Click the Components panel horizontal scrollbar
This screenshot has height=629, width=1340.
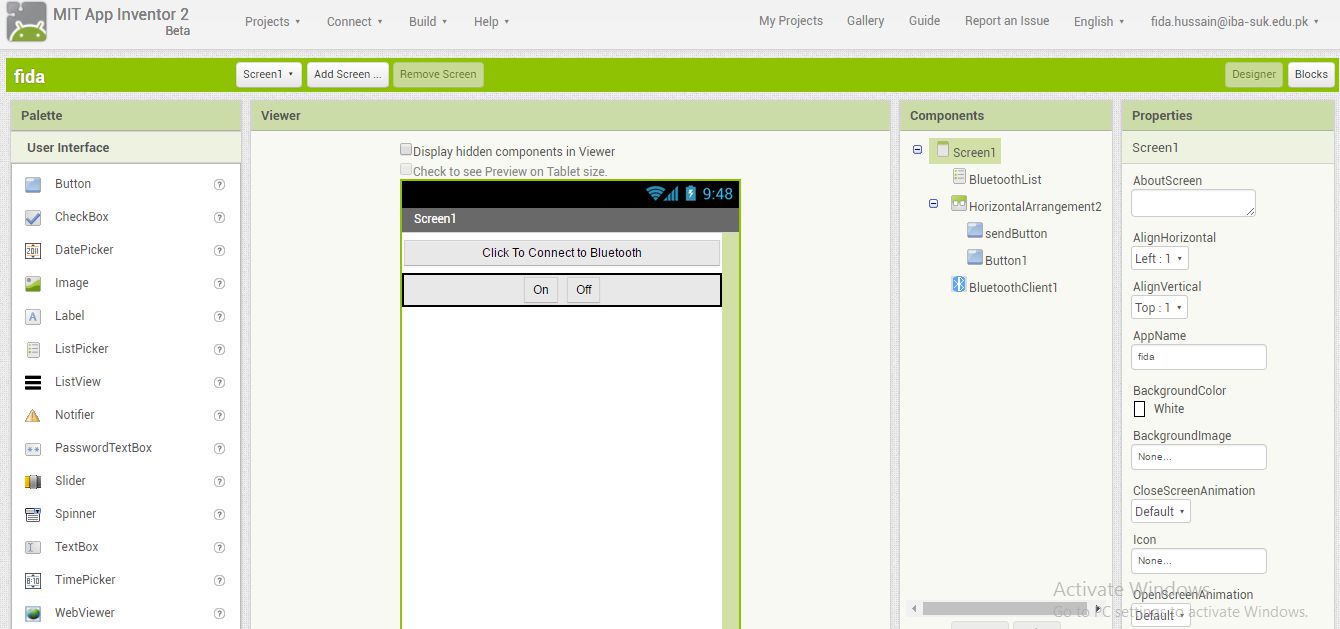point(1007,608)
